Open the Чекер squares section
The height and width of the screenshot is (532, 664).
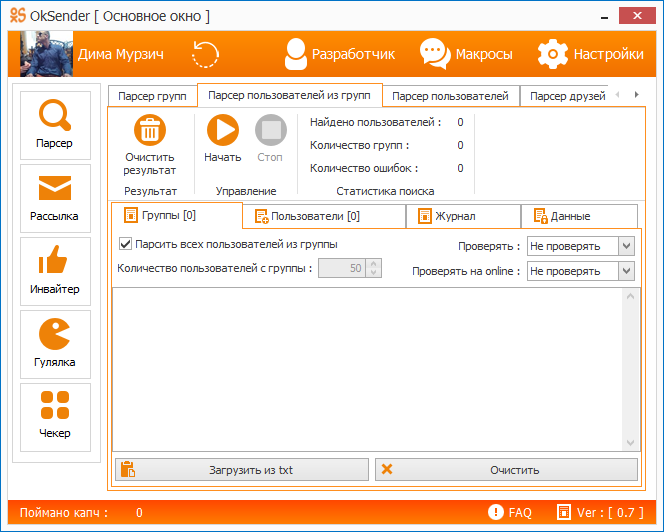[x=55, y=417]
